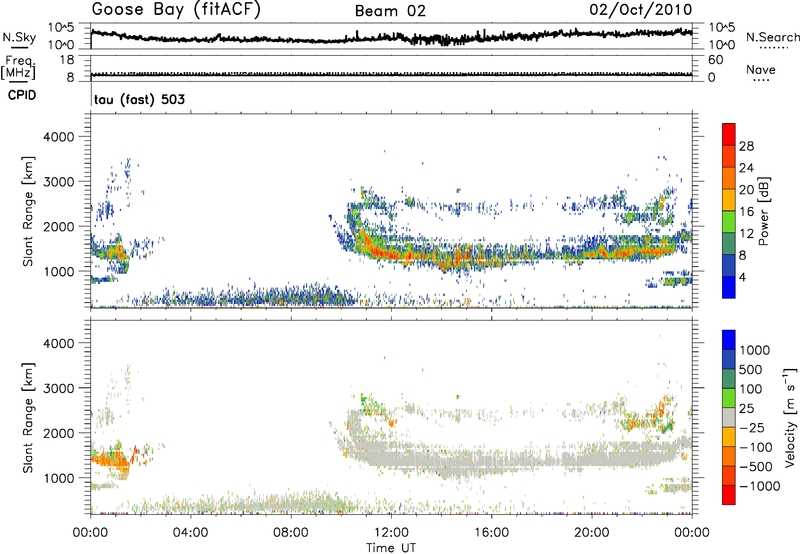Click the "−25" label on Velocity colorbar
Viewport: 800px width, 554px height.
coord(752,428)
